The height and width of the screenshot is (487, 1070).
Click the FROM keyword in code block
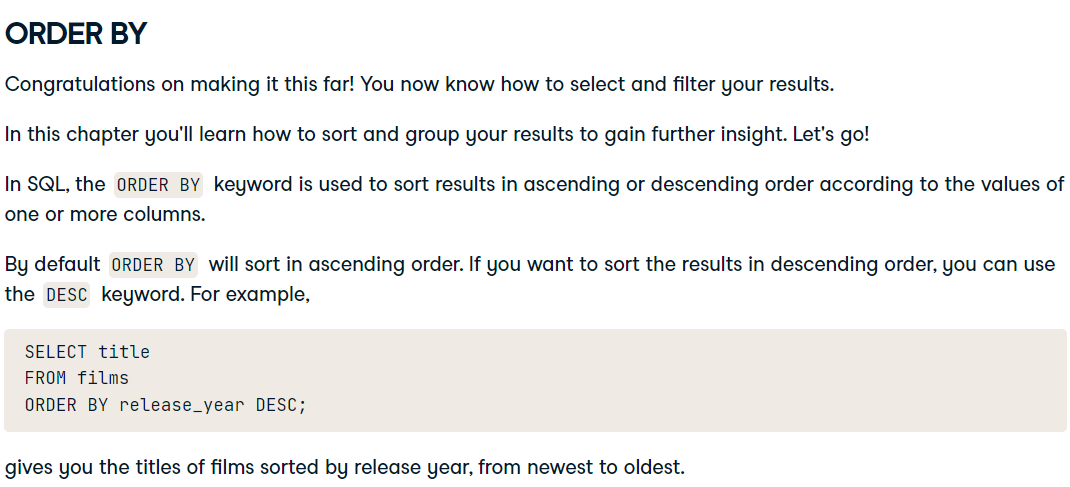[x=45, y=378]
